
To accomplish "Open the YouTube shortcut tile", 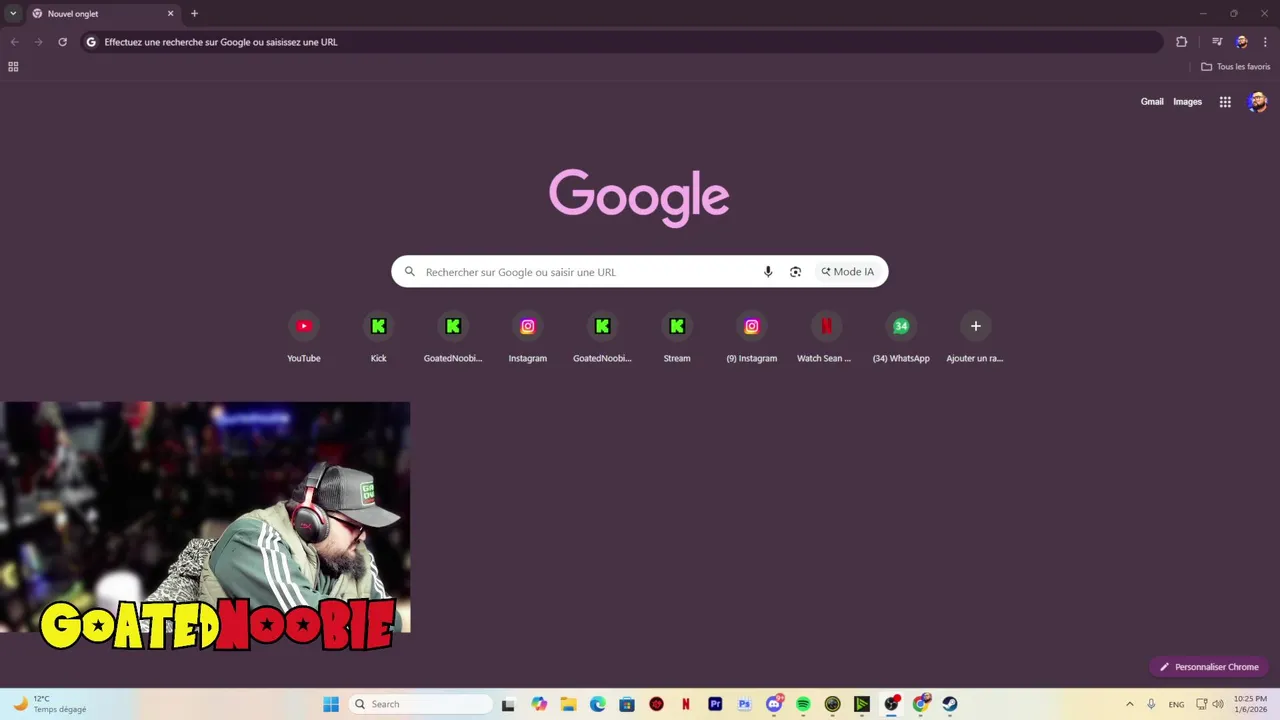I will coord(304,338).
